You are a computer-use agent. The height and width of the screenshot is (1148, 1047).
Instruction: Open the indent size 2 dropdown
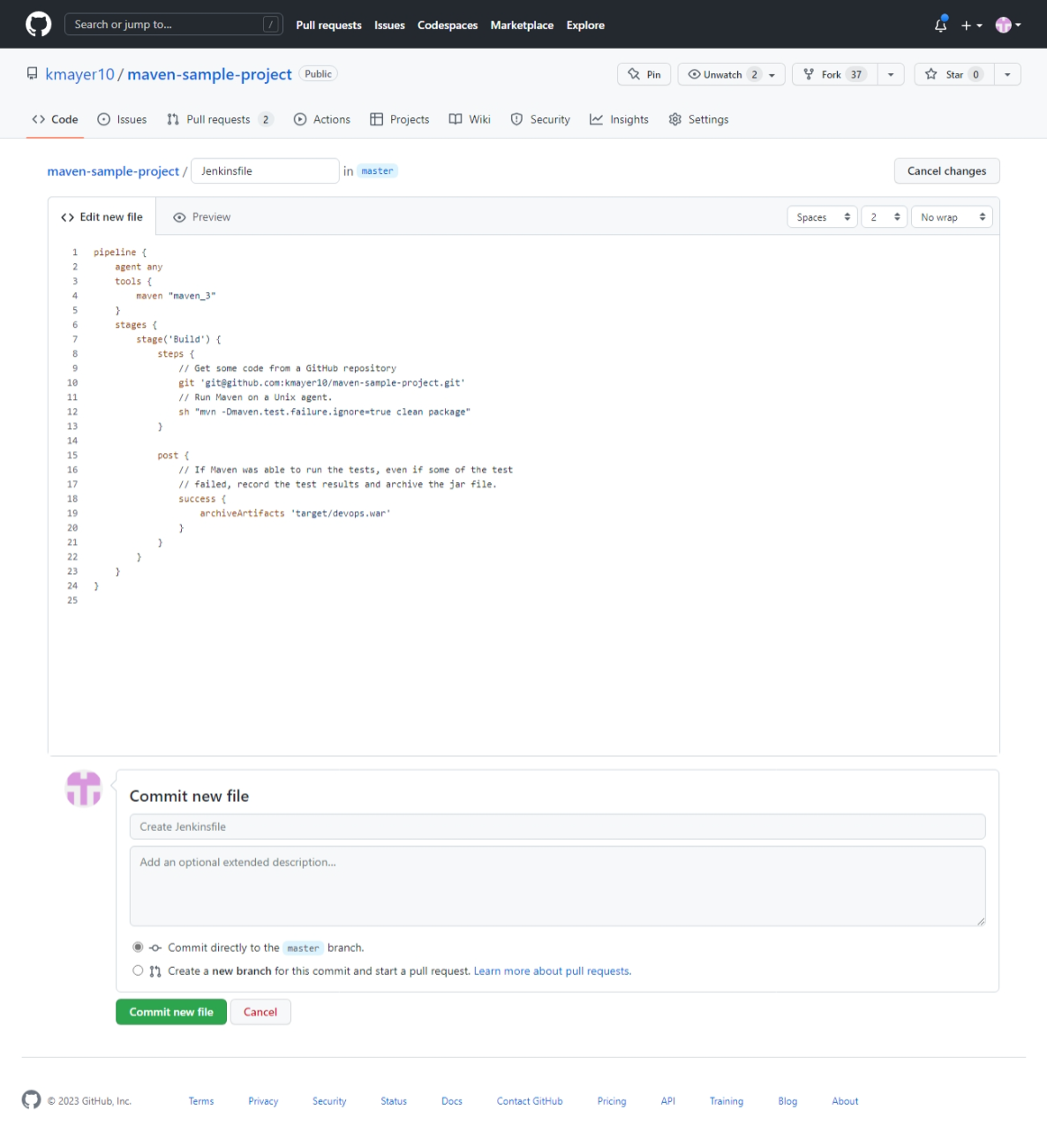click(x=884, y=217)
